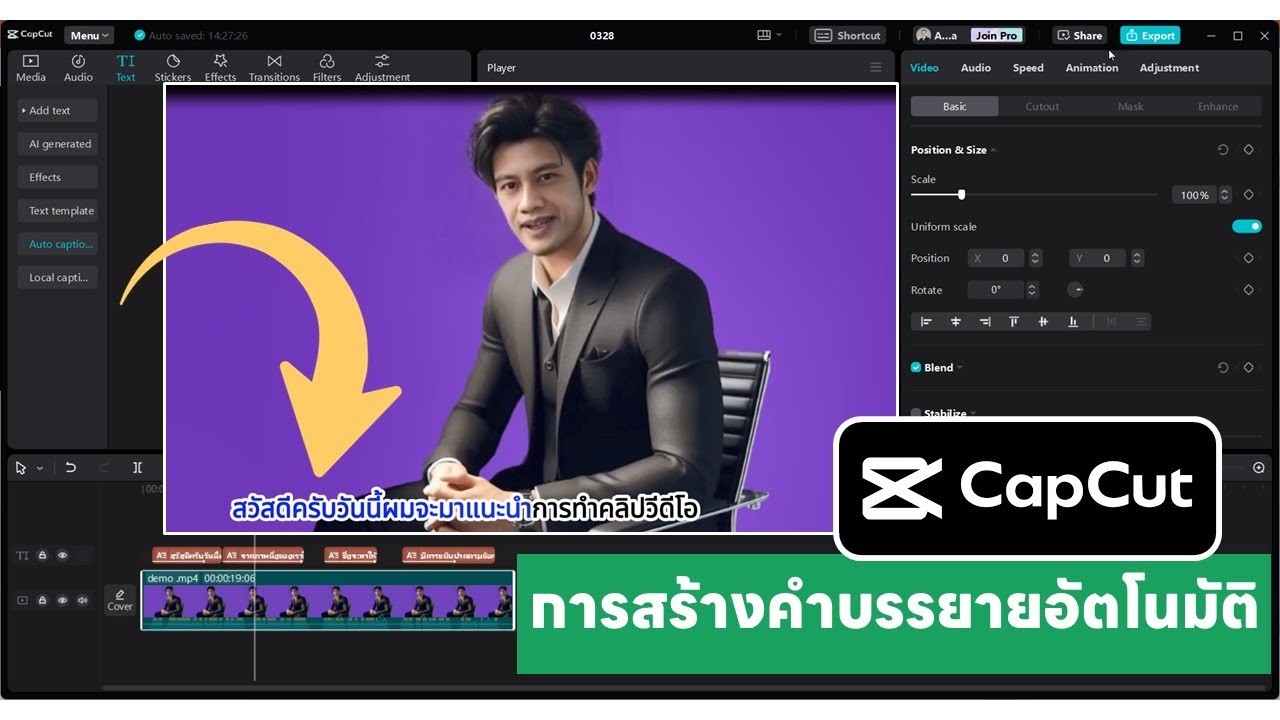Viewport: 1280px width, 720px height.
Task: Click the Export button
Action: click(x=1150, y=35)
